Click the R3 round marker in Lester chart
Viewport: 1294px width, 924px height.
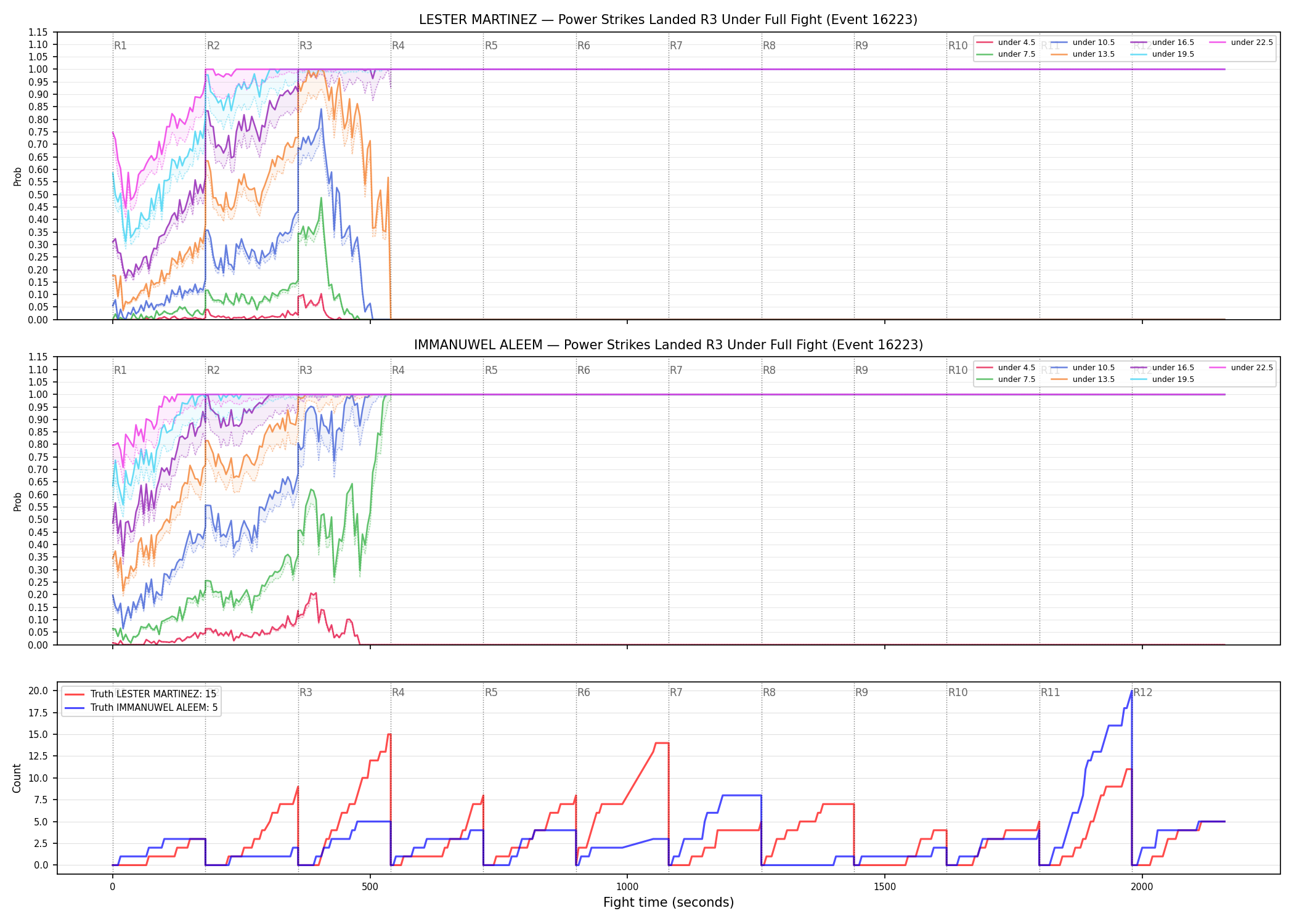306,46
